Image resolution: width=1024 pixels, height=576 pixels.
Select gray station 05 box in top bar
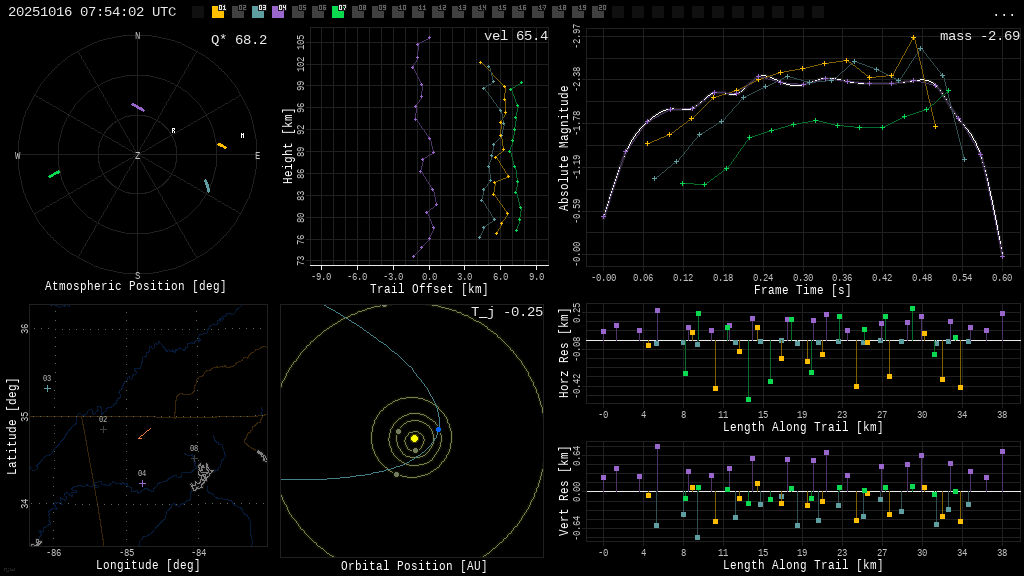(298, 13)
